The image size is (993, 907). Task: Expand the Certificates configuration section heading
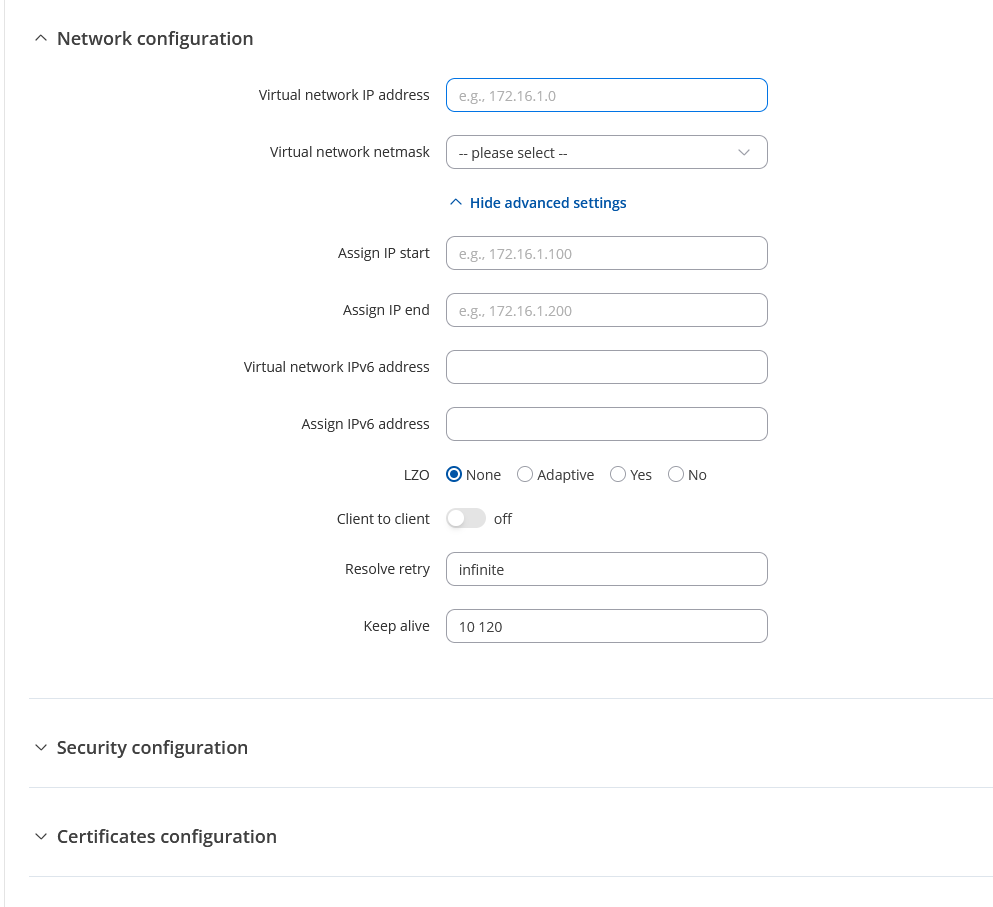pyautogui.click(x=167, y=837)
